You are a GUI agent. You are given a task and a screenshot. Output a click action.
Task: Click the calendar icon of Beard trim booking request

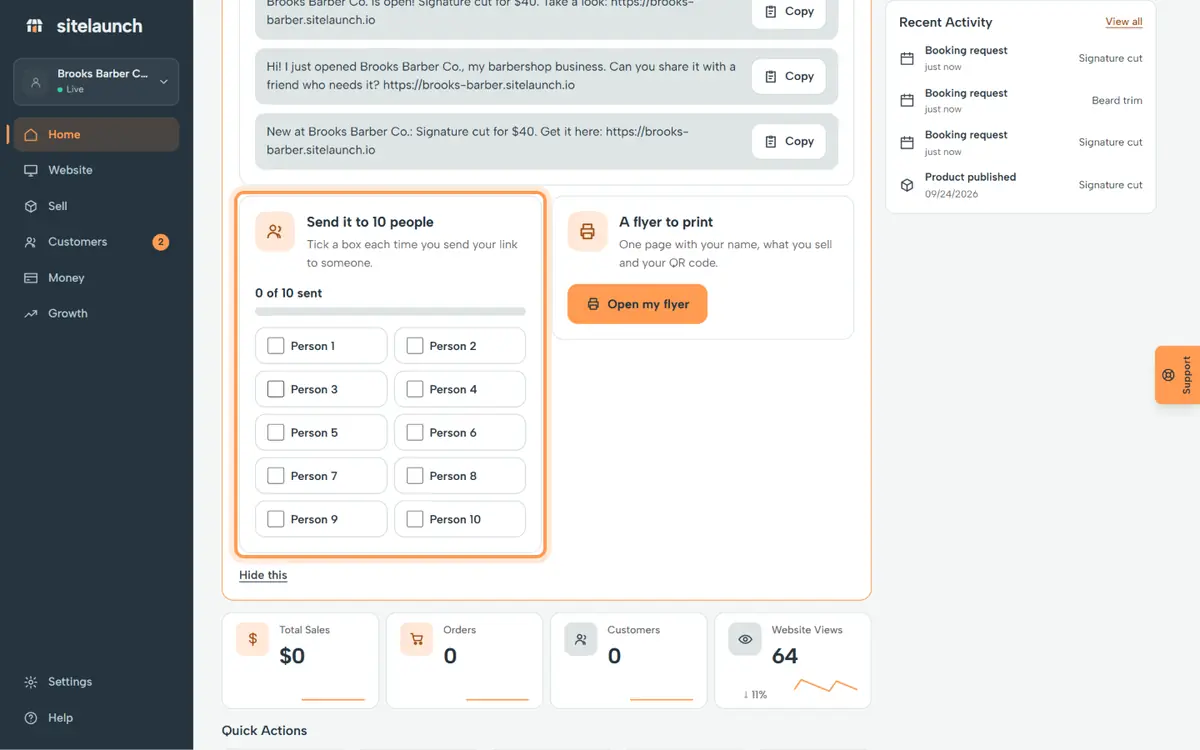point(907,101)
